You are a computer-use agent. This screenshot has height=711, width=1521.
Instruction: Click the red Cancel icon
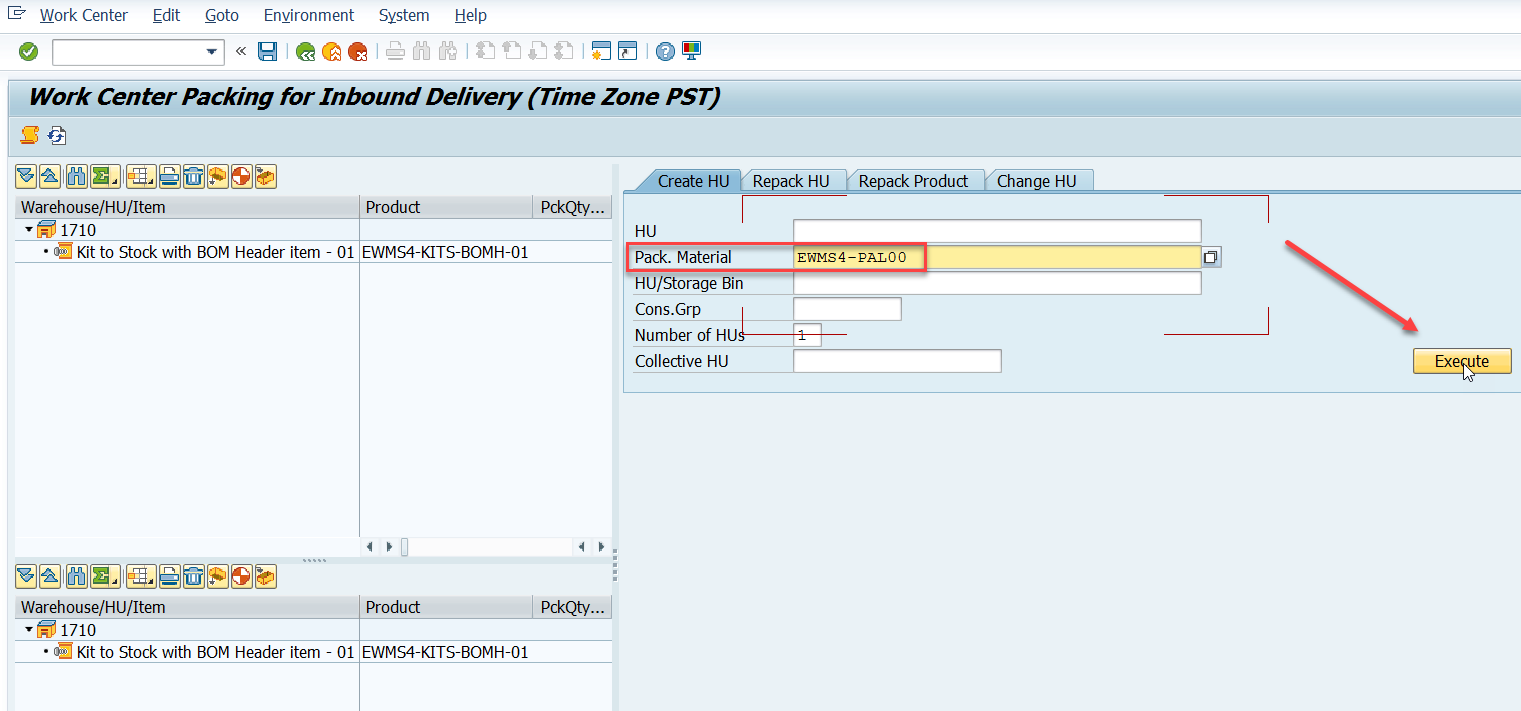357,51
